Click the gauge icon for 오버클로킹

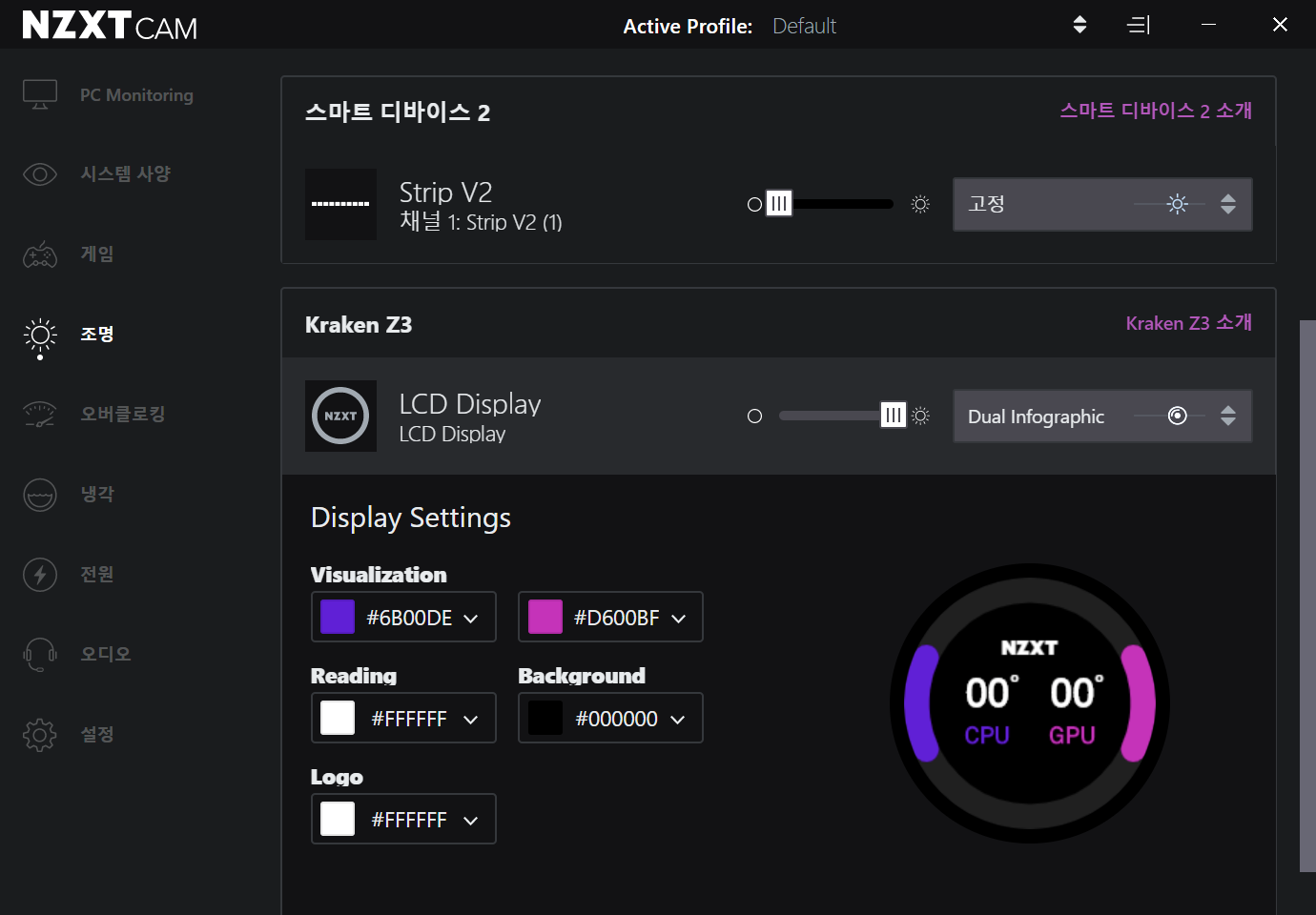(x=40, y=415)
